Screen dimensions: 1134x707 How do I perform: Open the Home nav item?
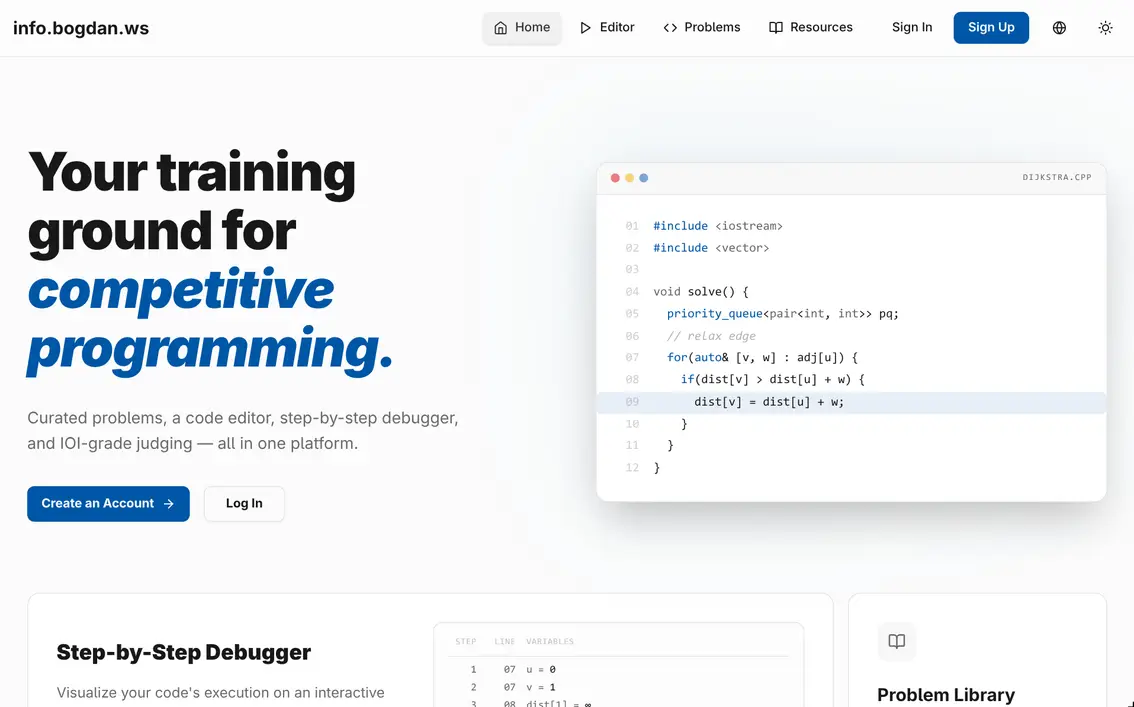coord(521,27)
